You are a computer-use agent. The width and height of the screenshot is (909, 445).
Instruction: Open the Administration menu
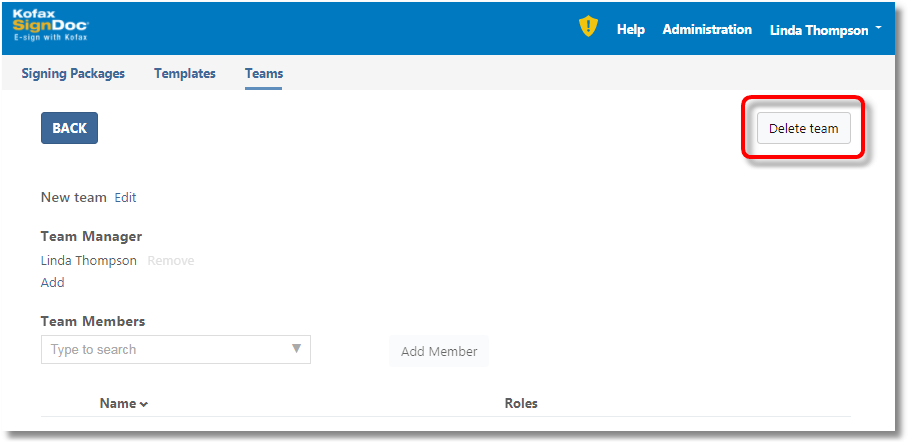(706, 30)
